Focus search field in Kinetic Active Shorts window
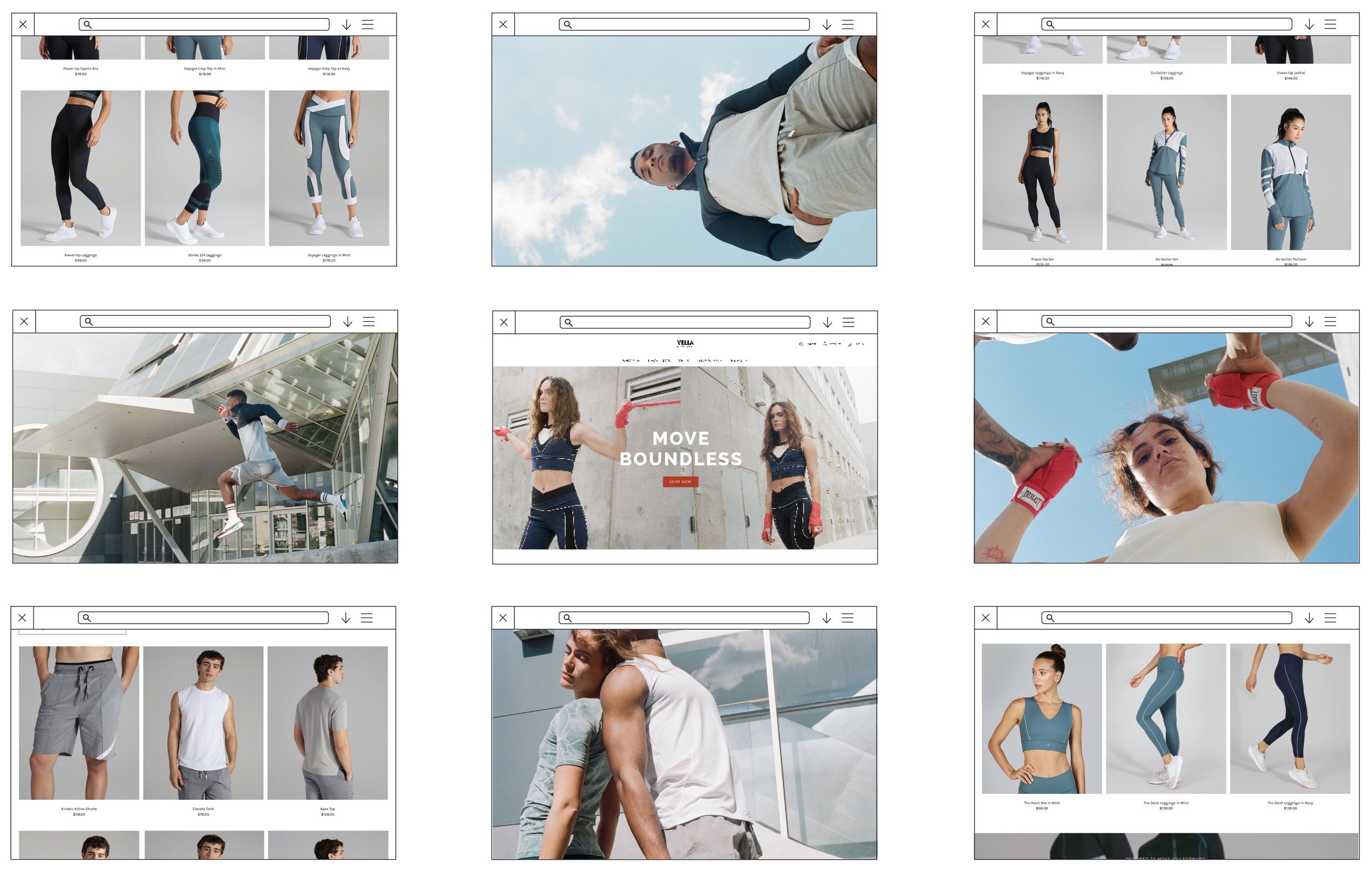 tap(204, 618)
